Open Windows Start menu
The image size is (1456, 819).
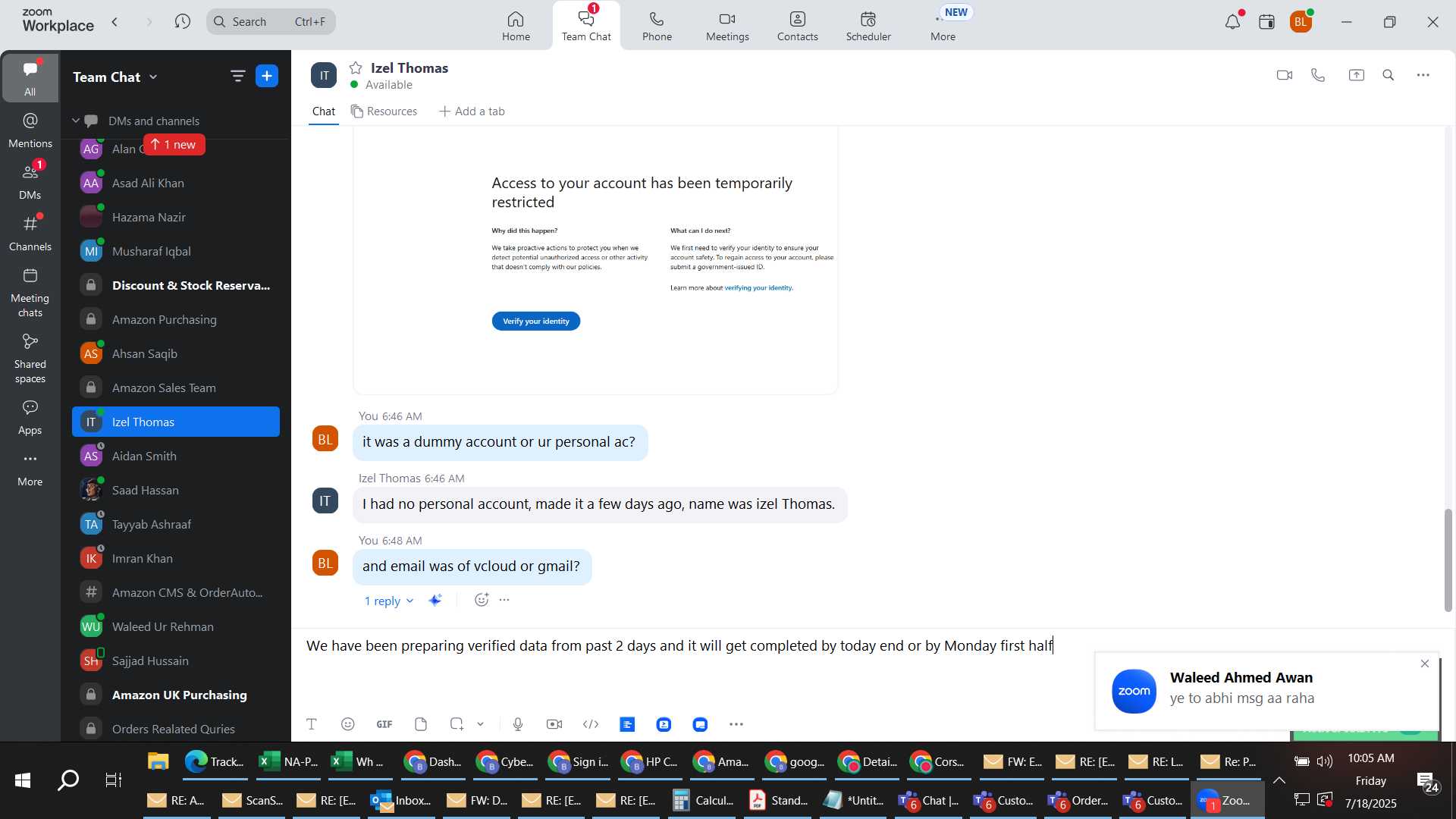pos(23,780)
